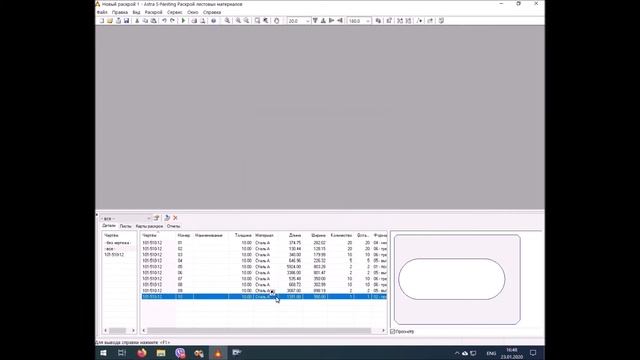Click the New document toolbar icon

click(x=102, y=20)
